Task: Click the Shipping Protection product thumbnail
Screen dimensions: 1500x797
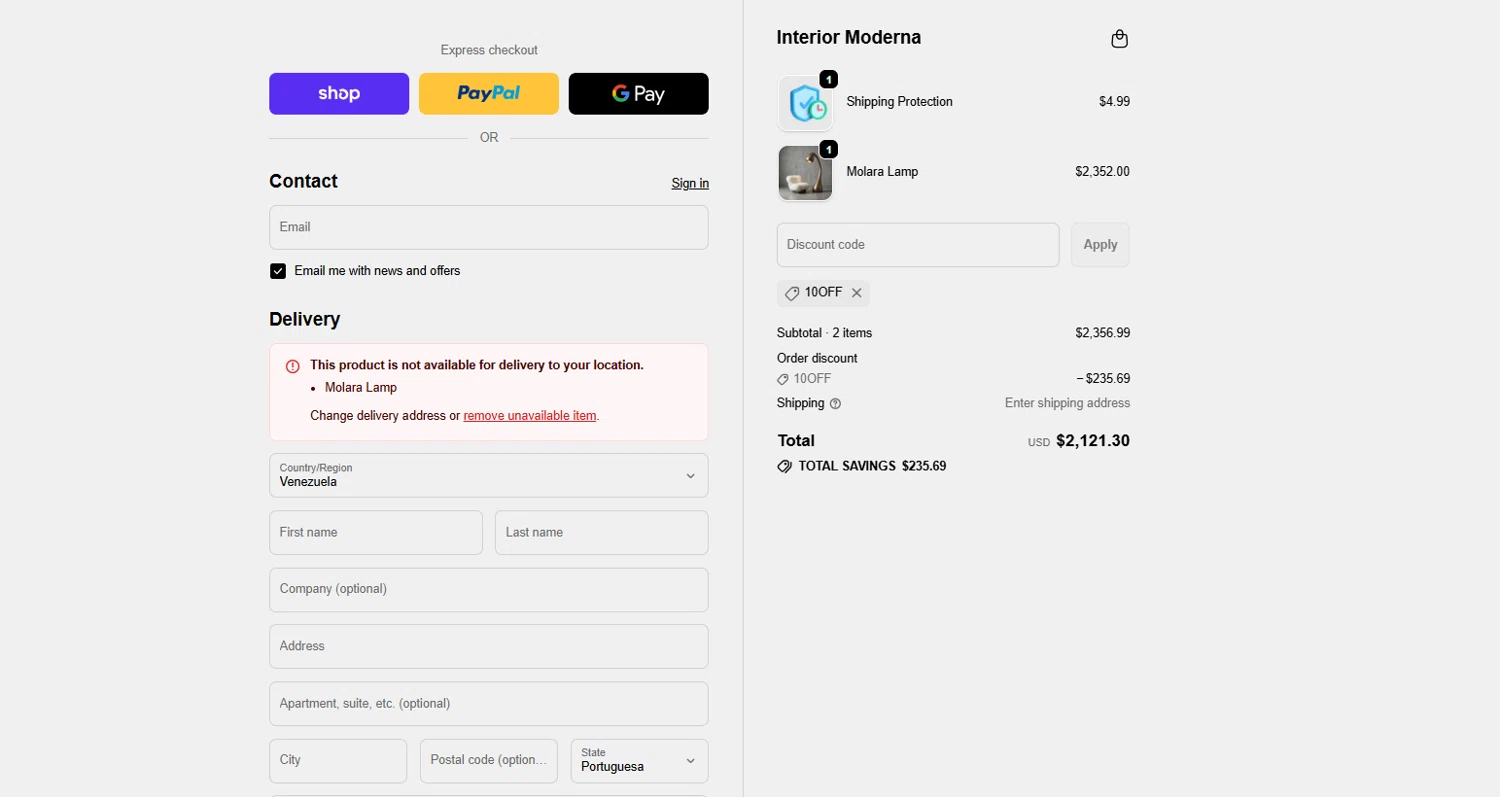Action: (805, 103)
